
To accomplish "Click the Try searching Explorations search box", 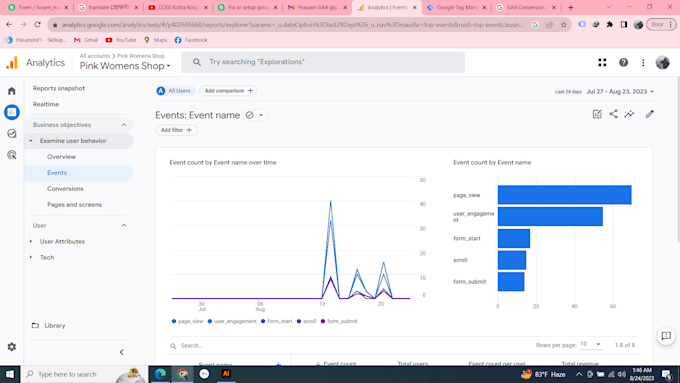I will (323, 62).
